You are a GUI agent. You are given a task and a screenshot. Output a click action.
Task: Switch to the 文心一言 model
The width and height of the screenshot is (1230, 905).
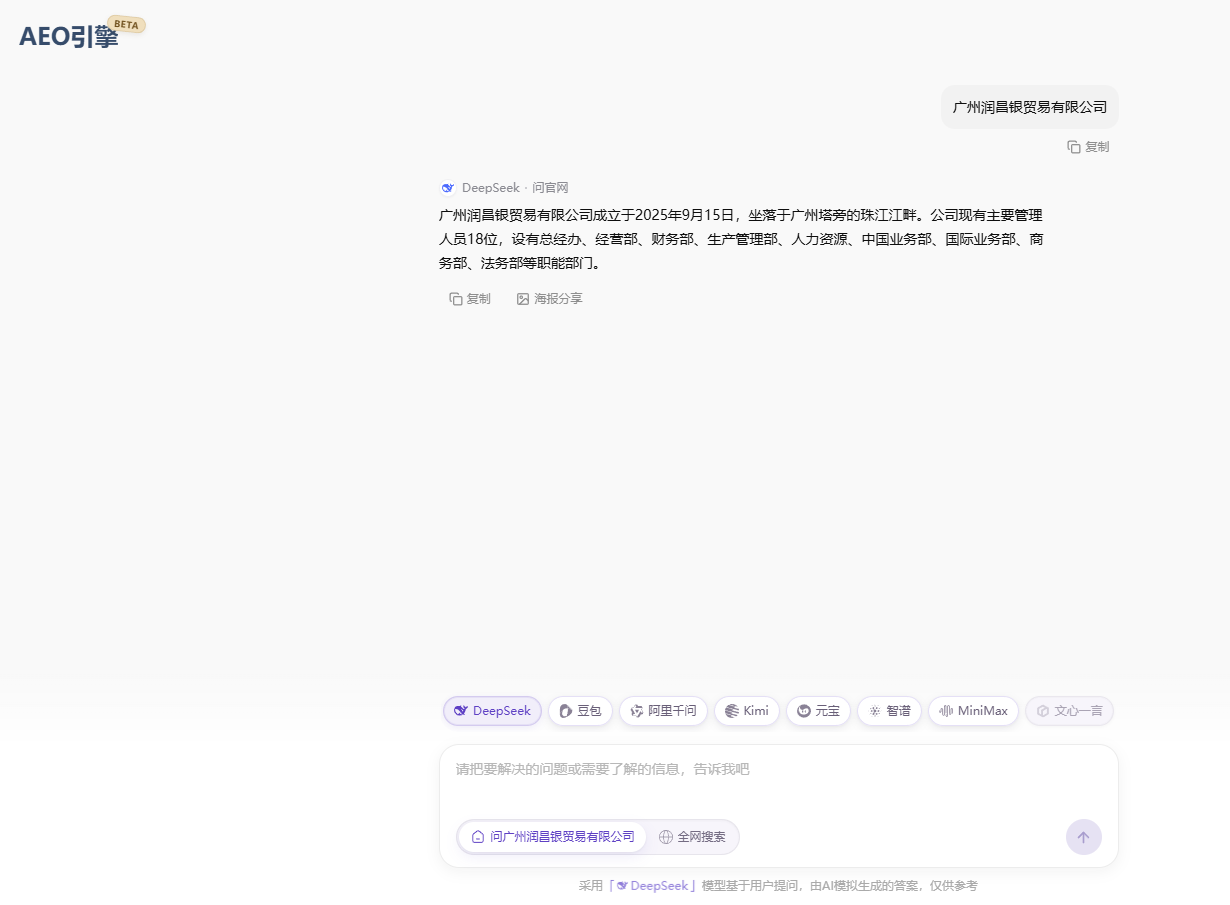click(x=1069, y=711)
